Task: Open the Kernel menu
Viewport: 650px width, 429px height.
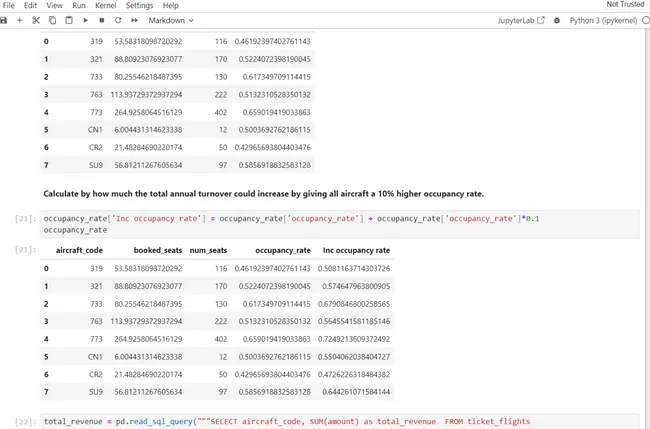Action: click(105, 6)
